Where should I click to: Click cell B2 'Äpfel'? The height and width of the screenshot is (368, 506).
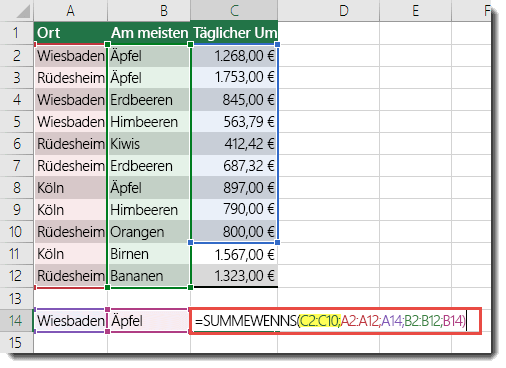(x=149, y=56)
